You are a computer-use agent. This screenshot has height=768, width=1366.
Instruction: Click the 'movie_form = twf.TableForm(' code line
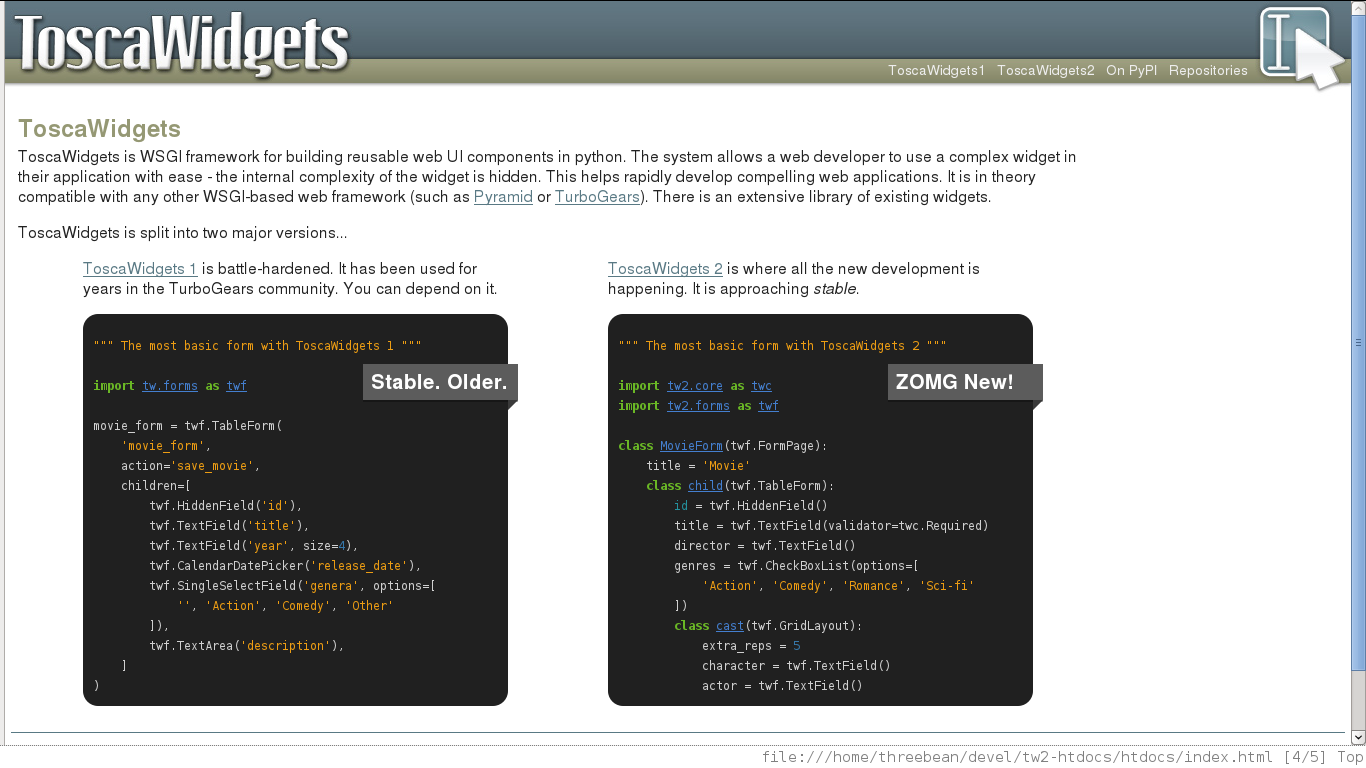pos(188,426)
